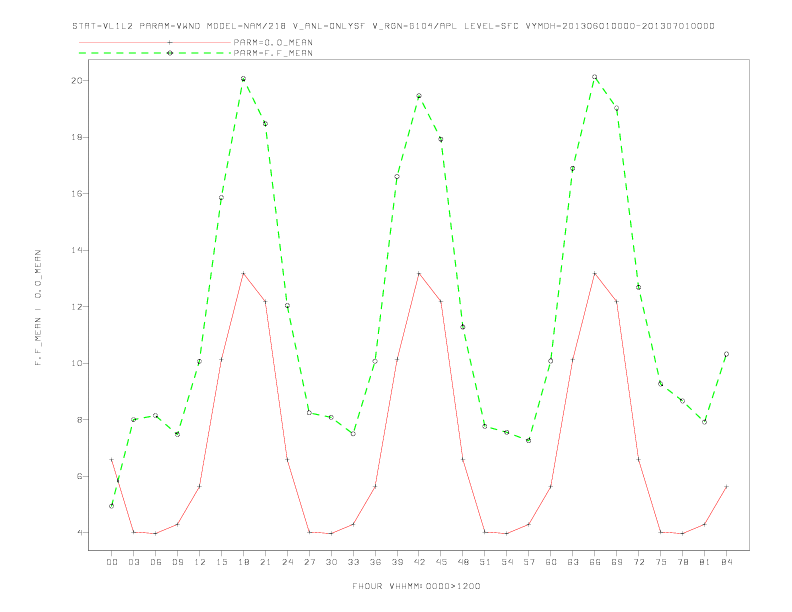Click x-axis tick label 09
The image size is (792, 612).
point(177,562)
